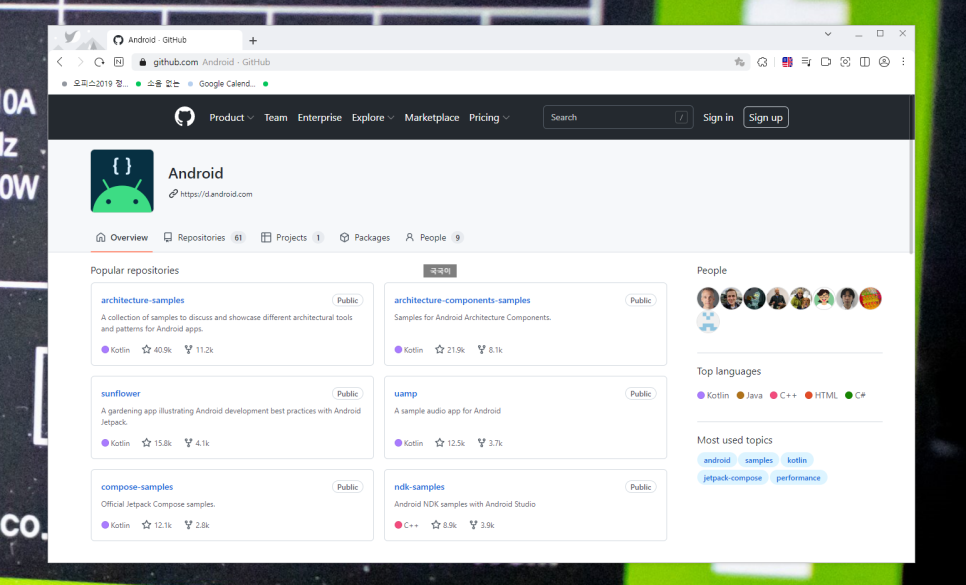The width and height of the screenshot is (966, 585).
Task: Filter by the Kotlin top language
Action: point(713,395)
